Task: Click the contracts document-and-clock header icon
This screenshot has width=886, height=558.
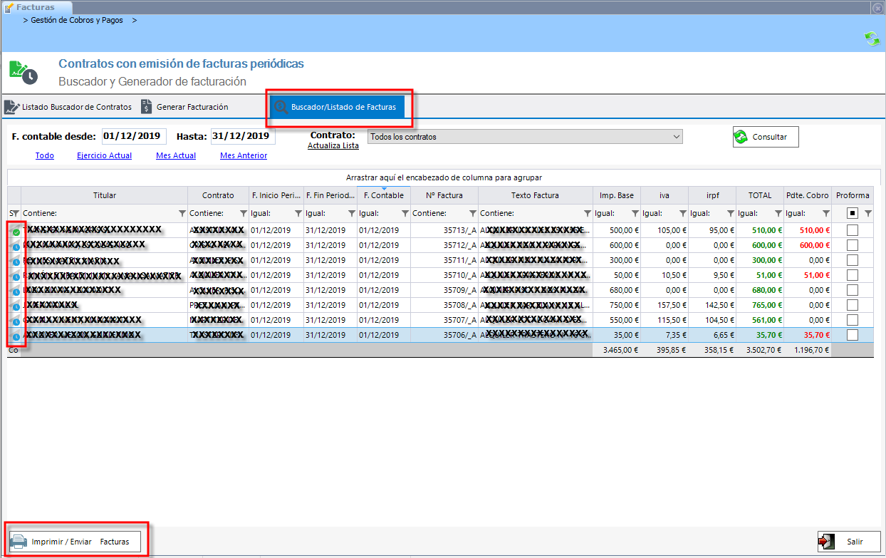Action: click(23, 73)
